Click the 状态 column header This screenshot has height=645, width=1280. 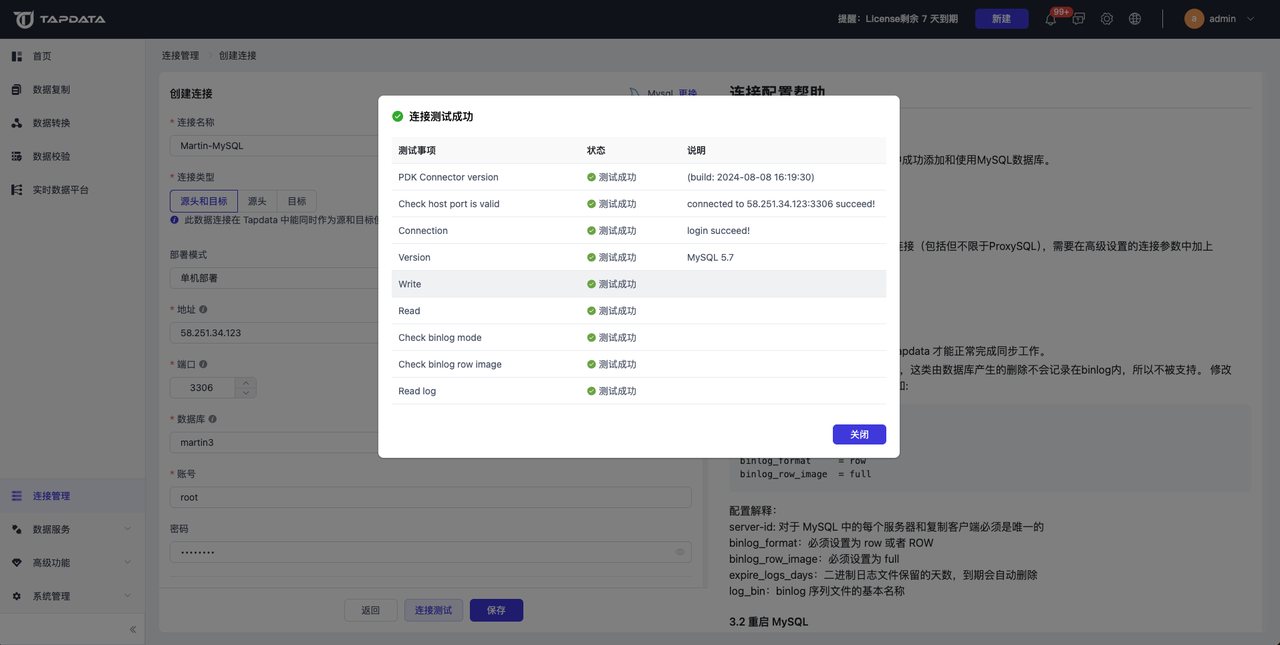596,150
